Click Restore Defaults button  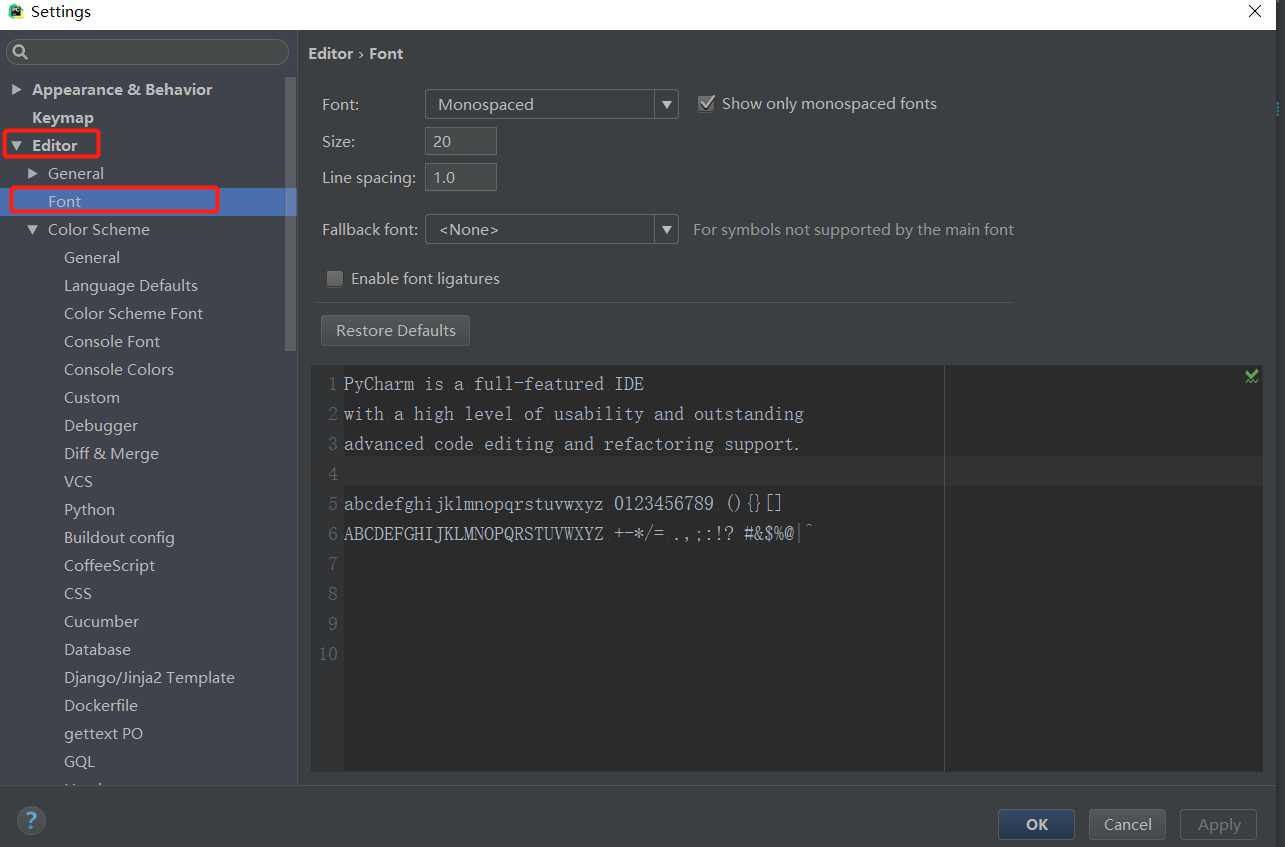tap(395, 330)
